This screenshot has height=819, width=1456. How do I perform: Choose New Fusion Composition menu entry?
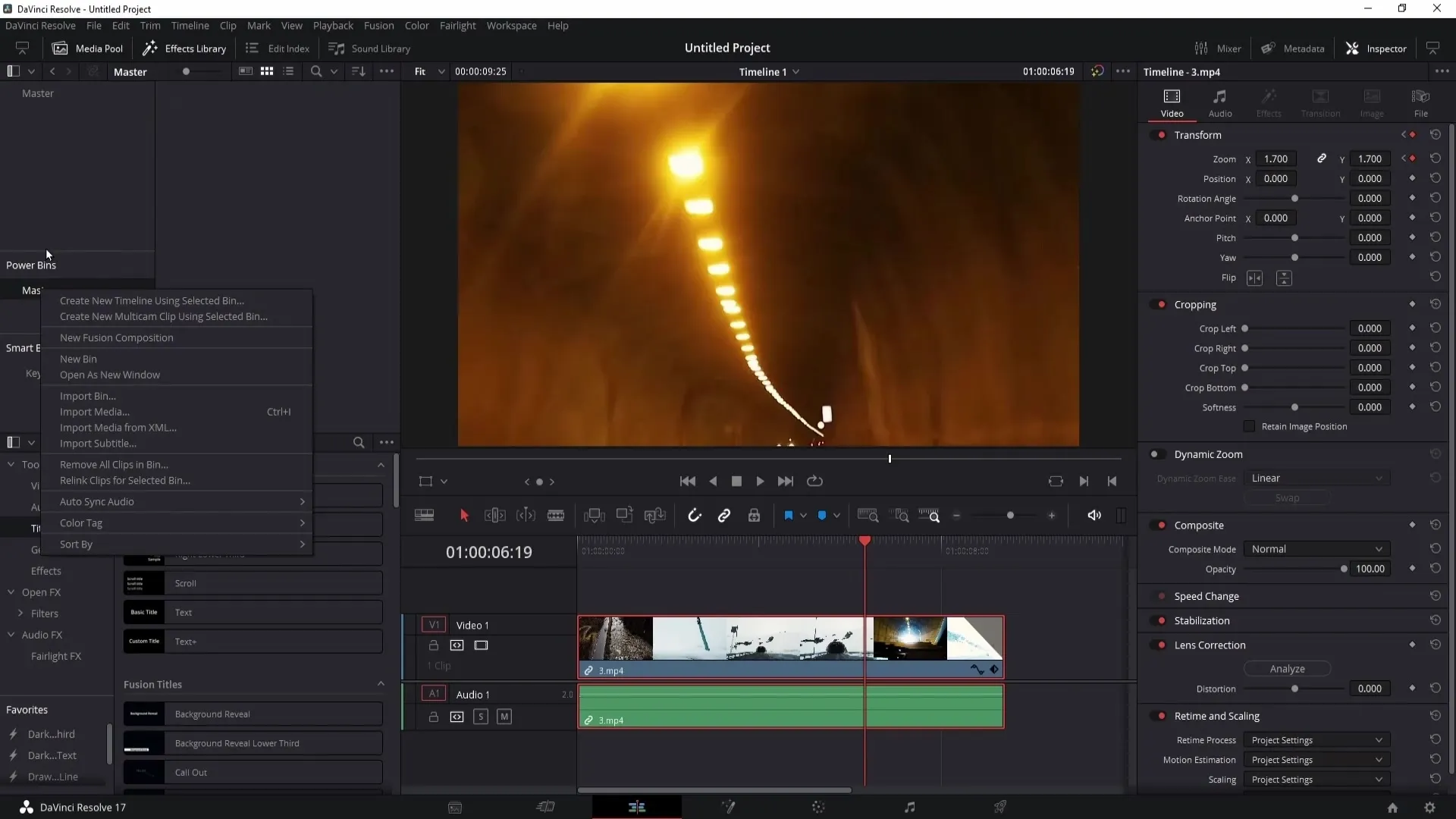tap(177, 338)
